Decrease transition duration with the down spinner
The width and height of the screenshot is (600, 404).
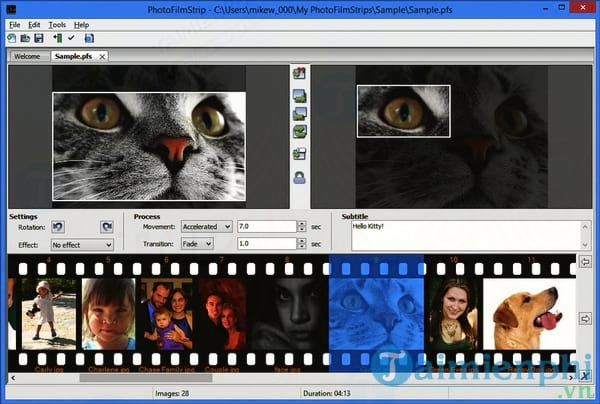[x=302, y=246]
